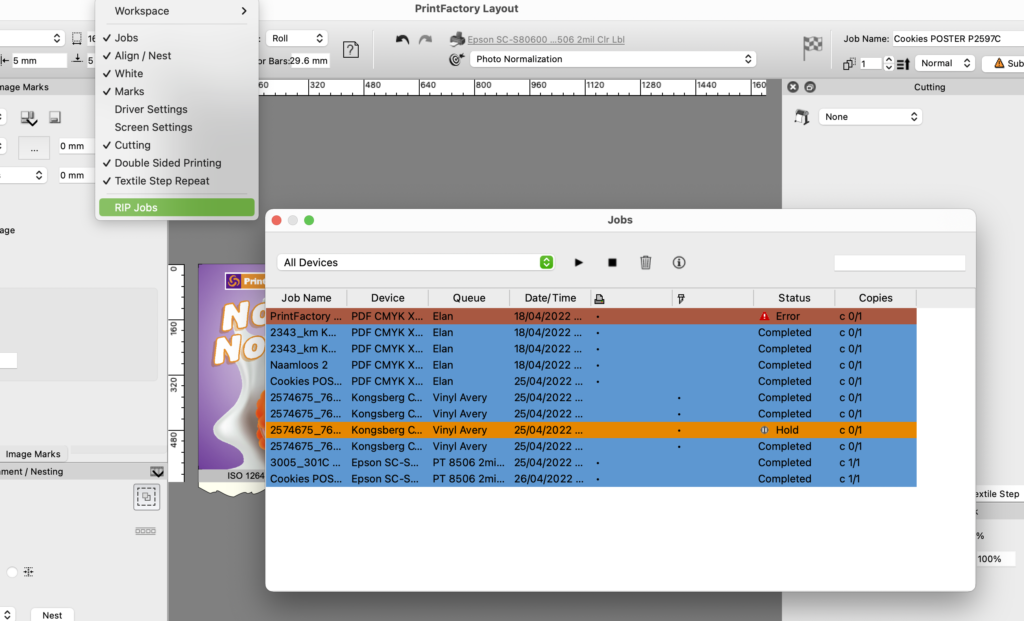Image resolution: width=1024 pixels, height=621 pixels.
Task: Select the 3005_301C job row
Action: [591, 462]
